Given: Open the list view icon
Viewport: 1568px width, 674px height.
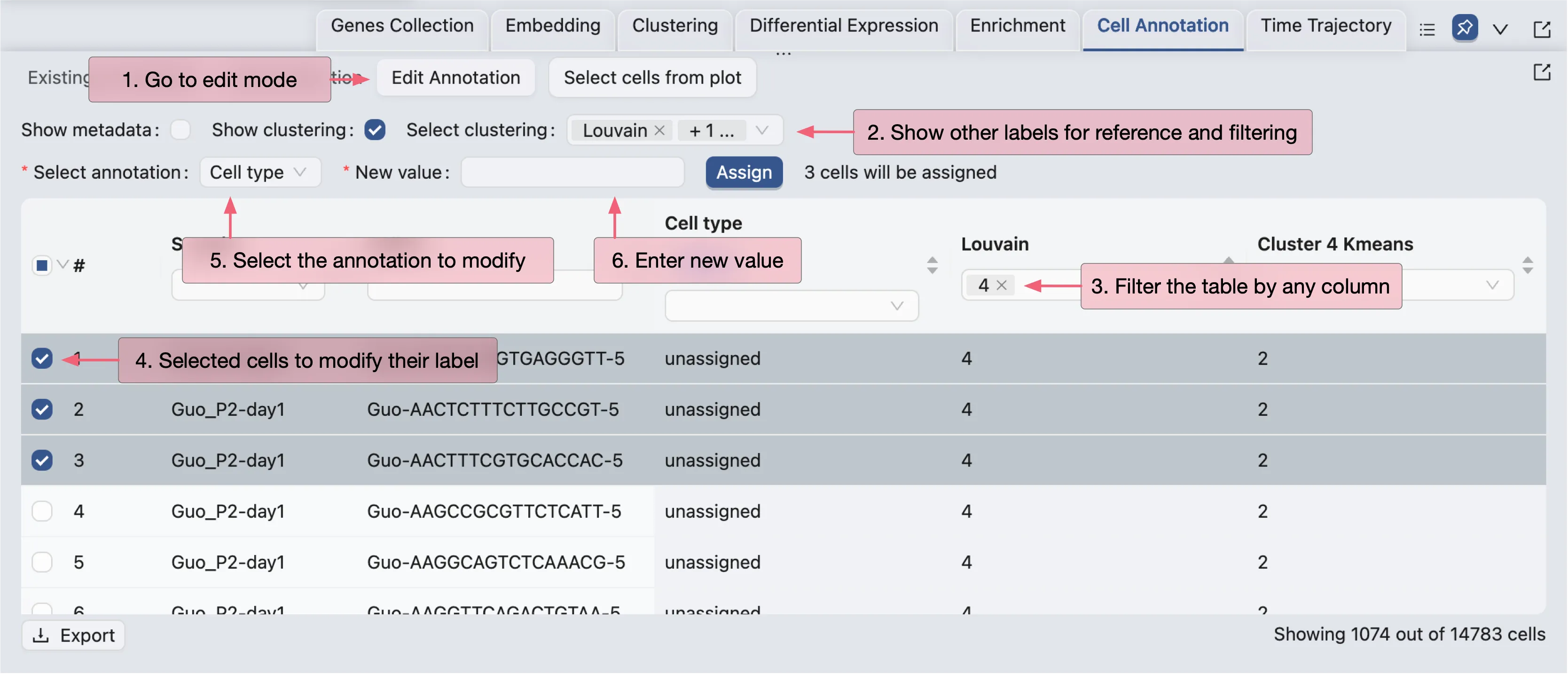Looking at the screenshot, I should tap(1427, 29).
